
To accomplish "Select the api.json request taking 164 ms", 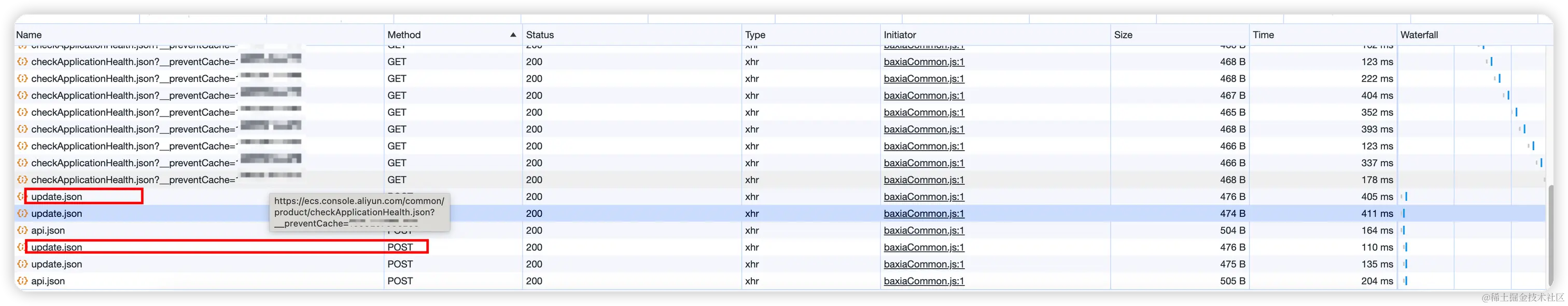I will point(48,230).
